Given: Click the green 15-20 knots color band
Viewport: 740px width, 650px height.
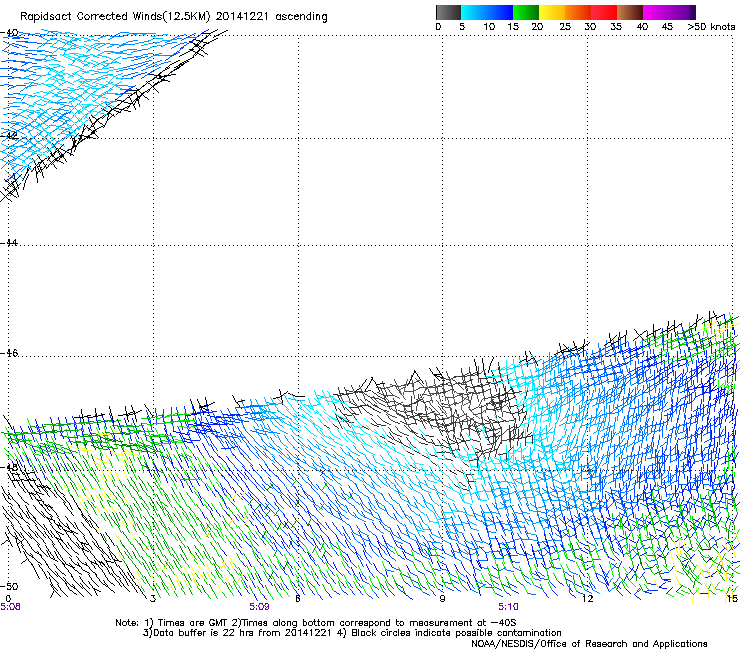Looking at the screenshot, I should 526,12.
